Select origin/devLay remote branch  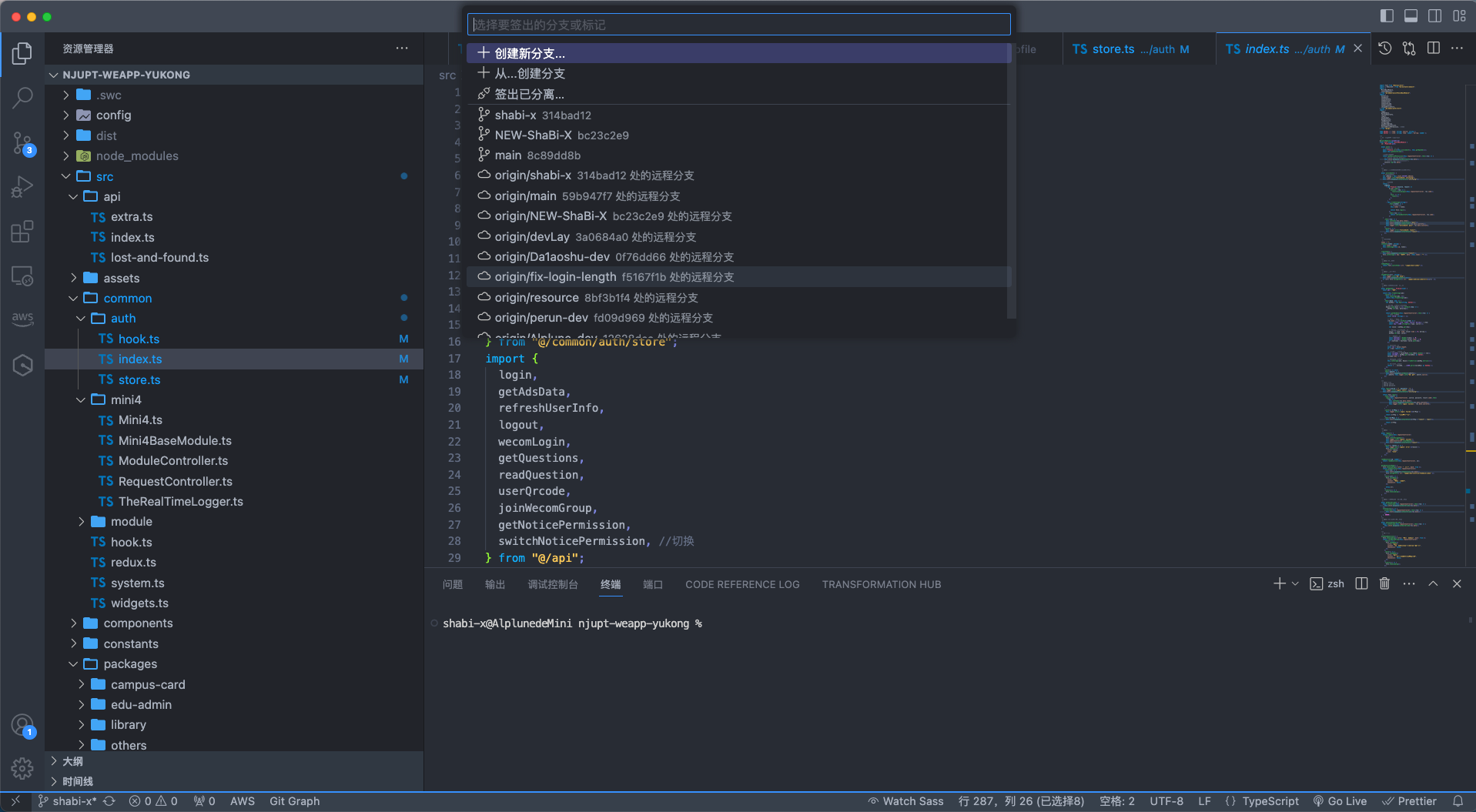pyautogui.click(x=738, y=236)
